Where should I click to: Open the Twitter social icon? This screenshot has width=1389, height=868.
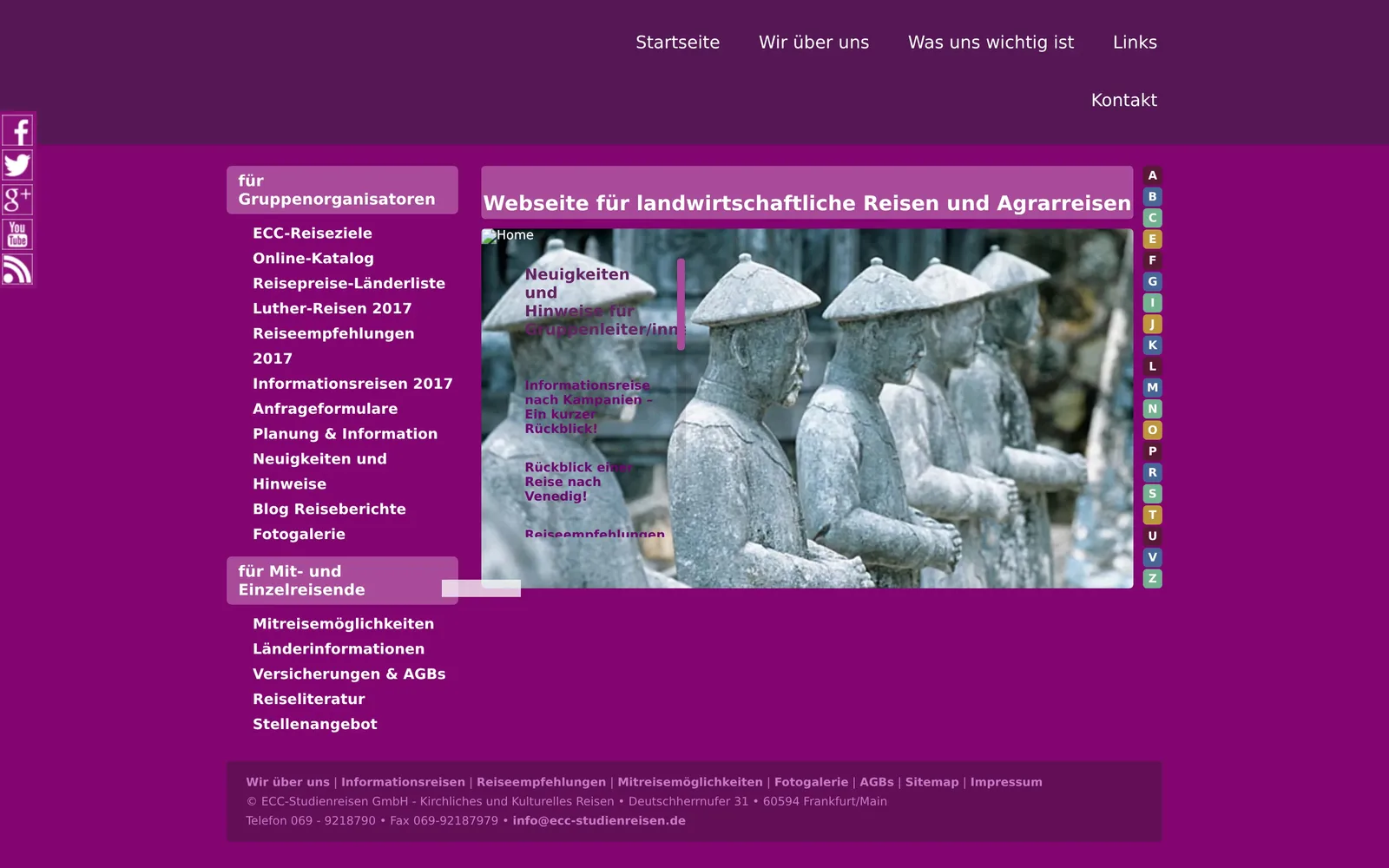(17, 165)
